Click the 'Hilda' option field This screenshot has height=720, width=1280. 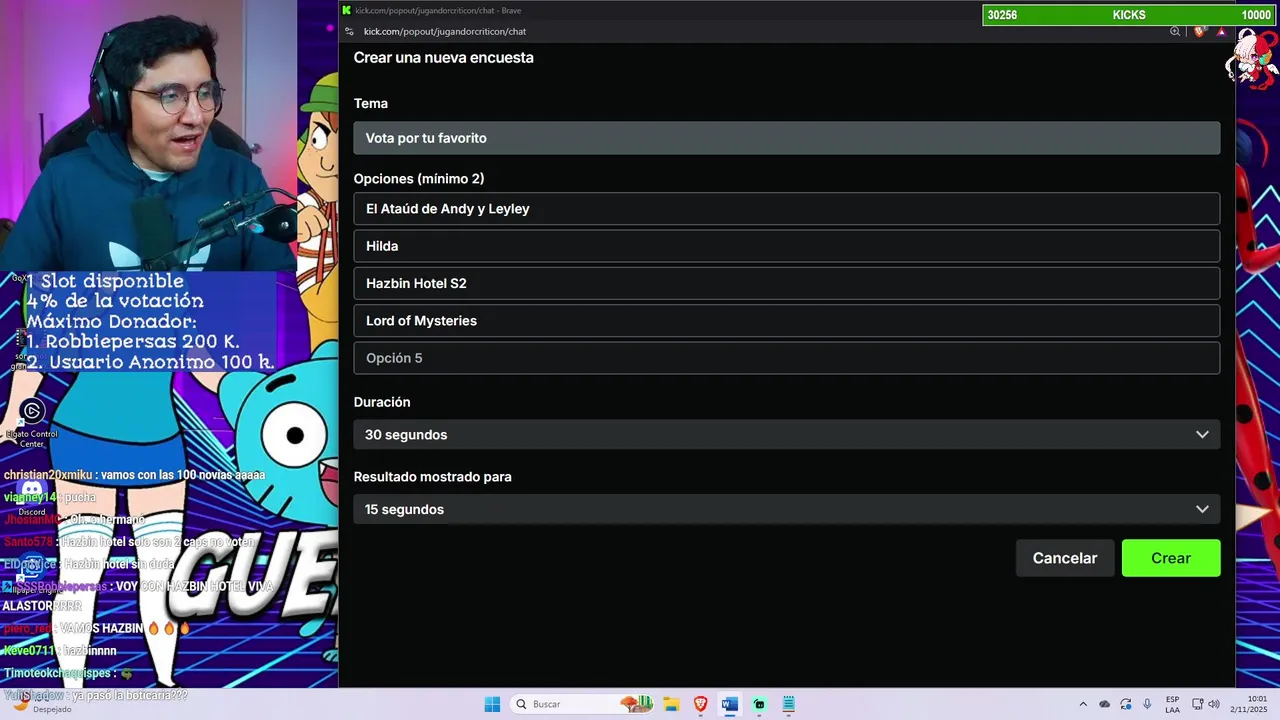pos(786,246)
